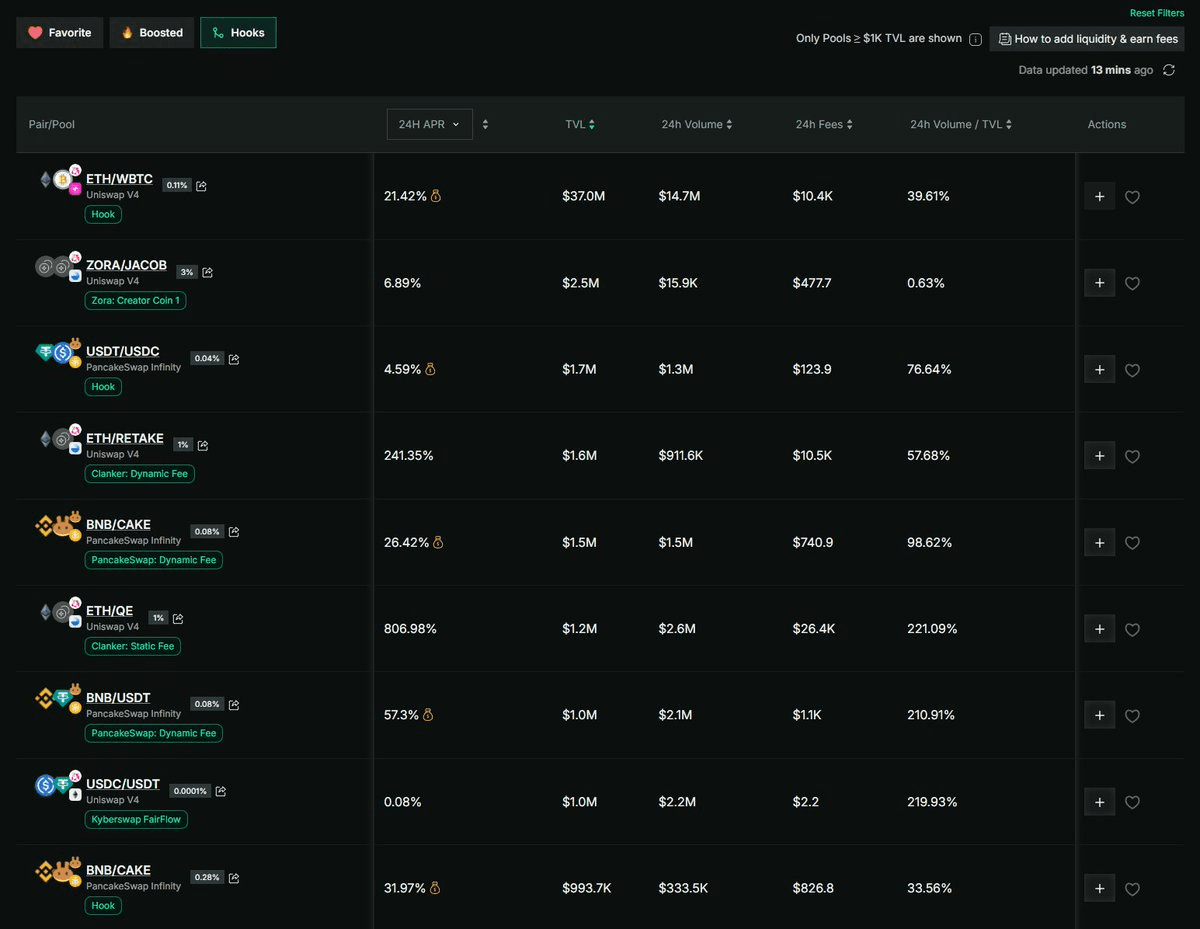Viewport: 1200px width, 929px height.
Task: Click the 0.11% fee badge on ETH/WBTC
Action: (177, 185)
